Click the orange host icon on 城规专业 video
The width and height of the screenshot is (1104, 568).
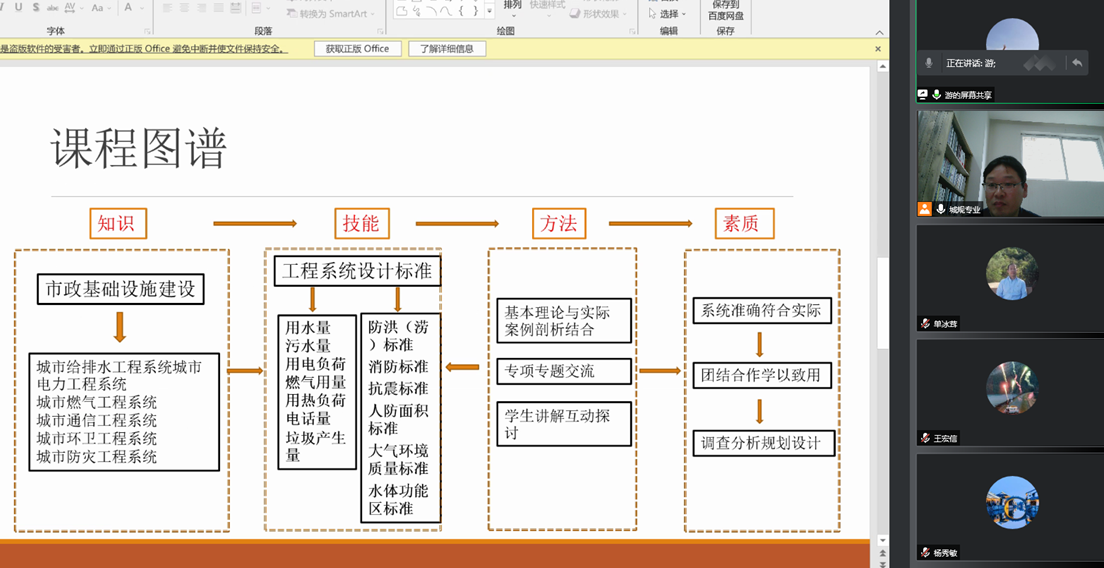tap(925, 209)
